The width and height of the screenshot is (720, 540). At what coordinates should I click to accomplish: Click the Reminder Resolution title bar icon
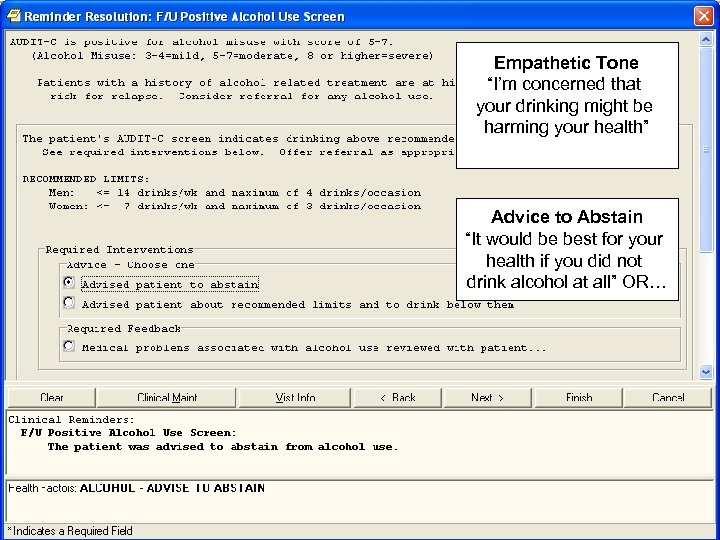[x=14, y=16]
